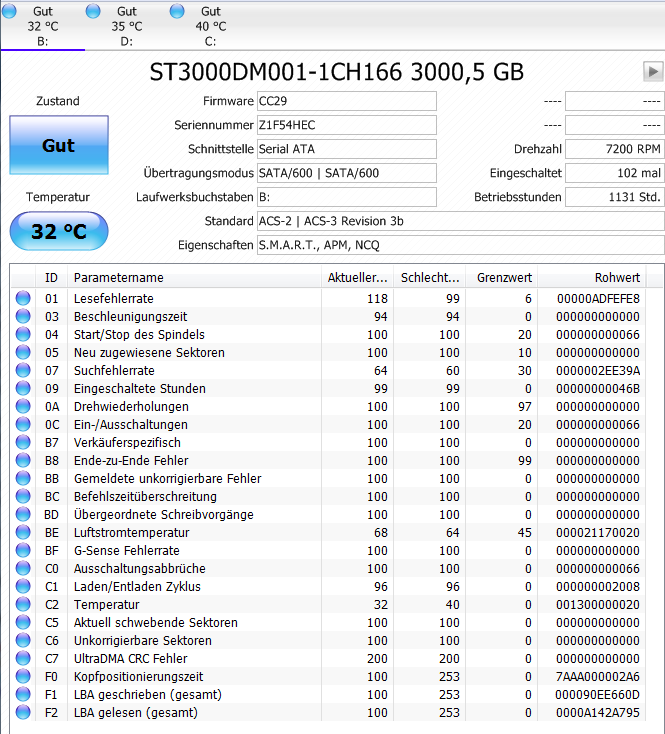Select the Luftstromtemperatur parameter name
Screen dimensions: 665x734
[x=132, y=532]
